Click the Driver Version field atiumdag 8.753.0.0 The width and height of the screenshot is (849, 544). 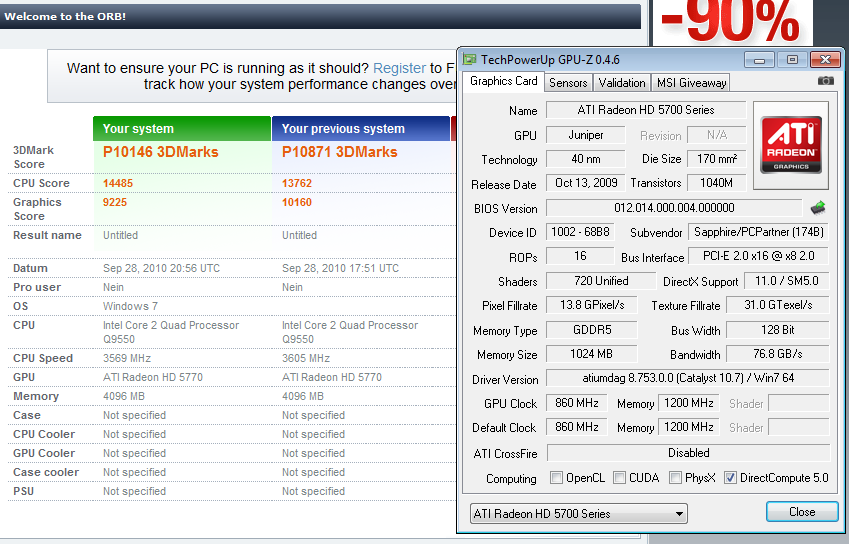688,378
